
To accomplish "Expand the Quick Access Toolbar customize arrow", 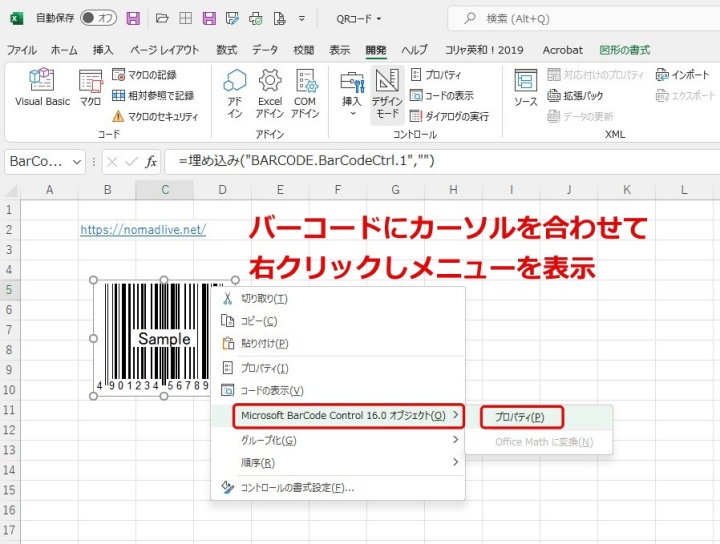I will click(302, 19).
